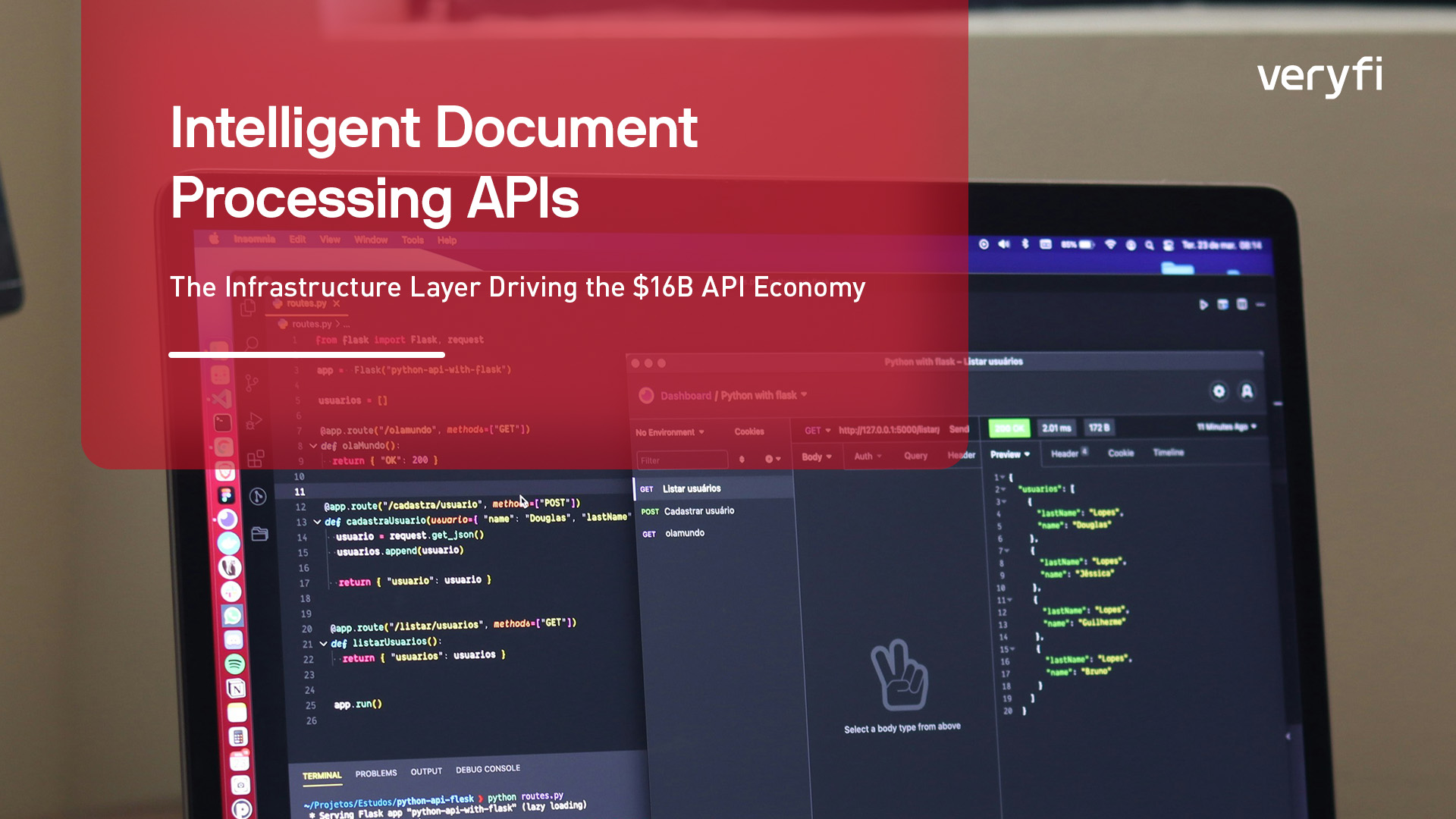The height and width of the screenshot is (819, 1456).
Task: Expand the Preview response mode dropdown
Action: (x=1009, y=454)
